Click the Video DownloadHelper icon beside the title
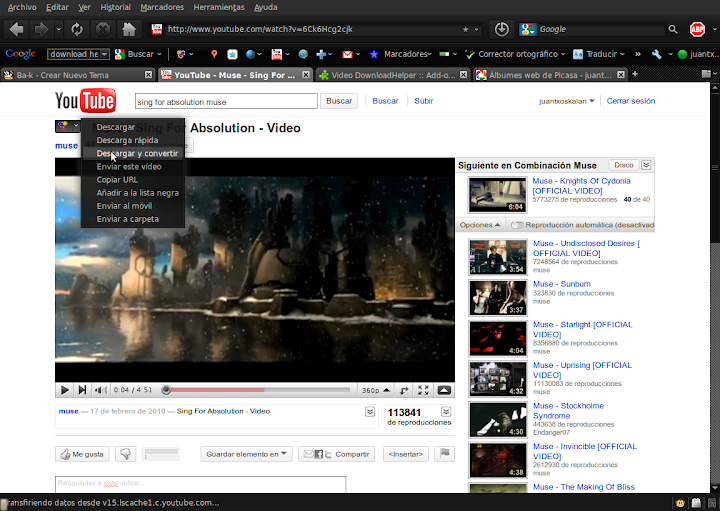The image size is (720, 511). coord(63,126)
